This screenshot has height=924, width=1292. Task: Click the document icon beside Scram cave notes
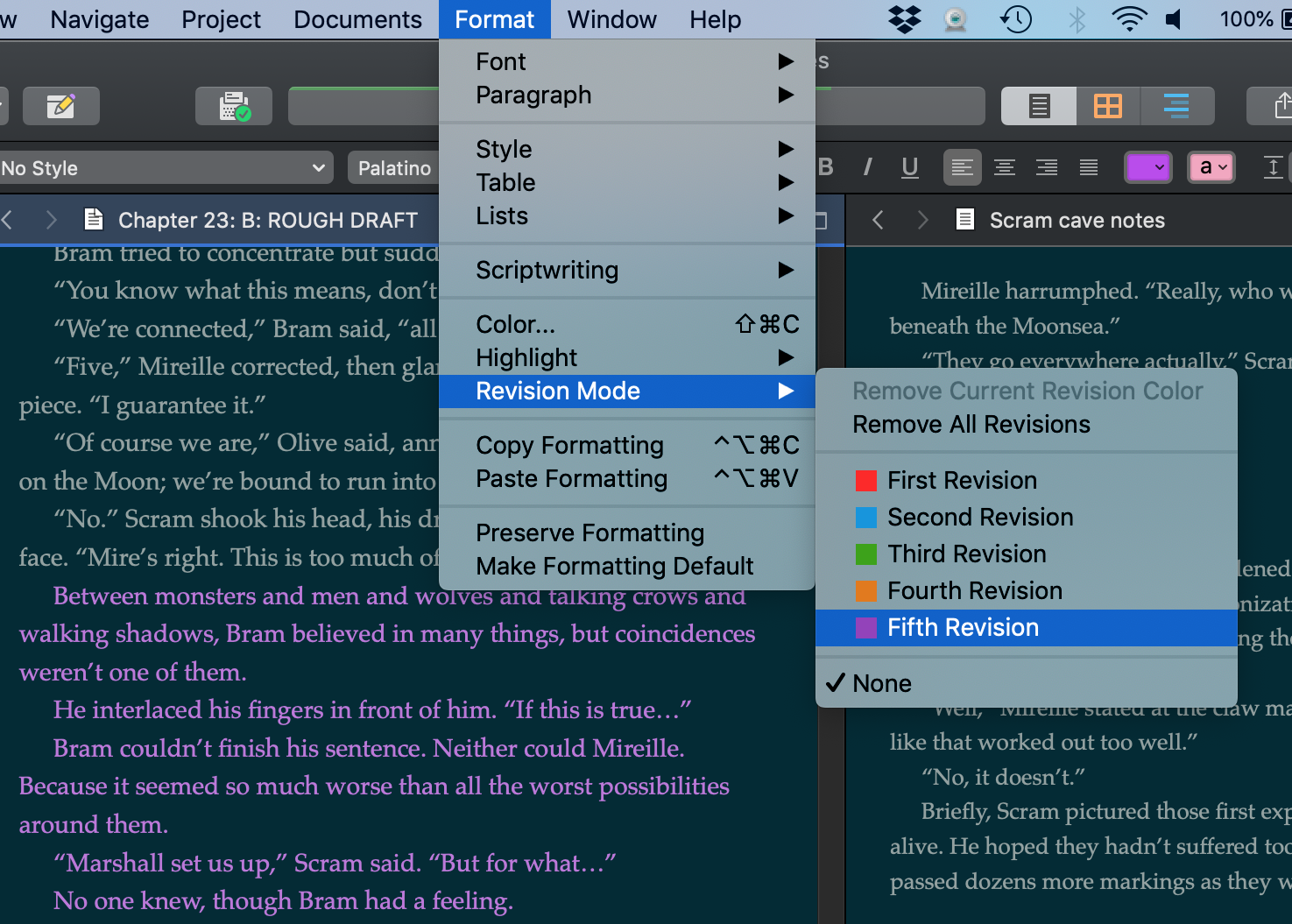click(x=964, y=220)
